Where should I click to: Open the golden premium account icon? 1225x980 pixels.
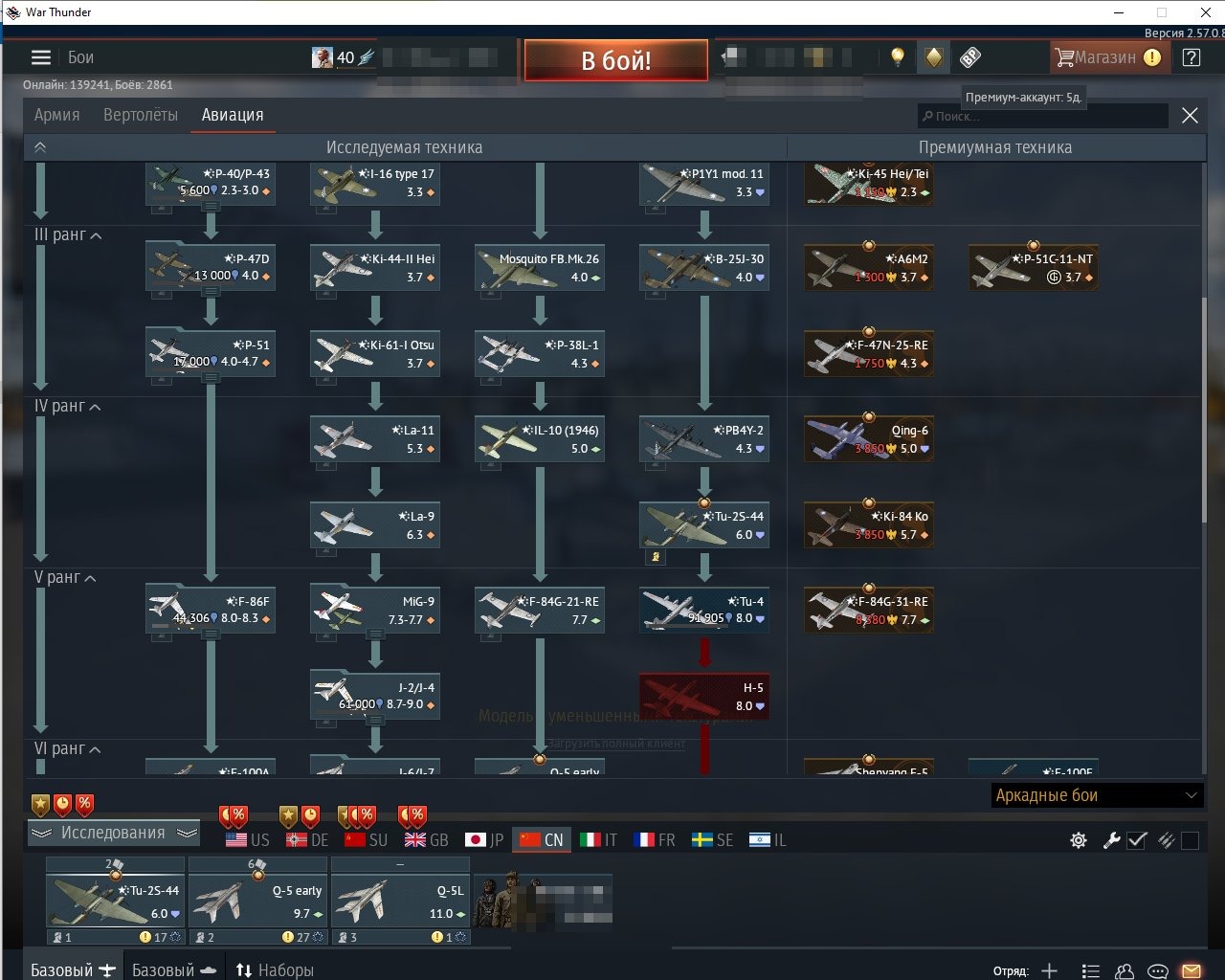pyautogui.click(x=933, y=57)
